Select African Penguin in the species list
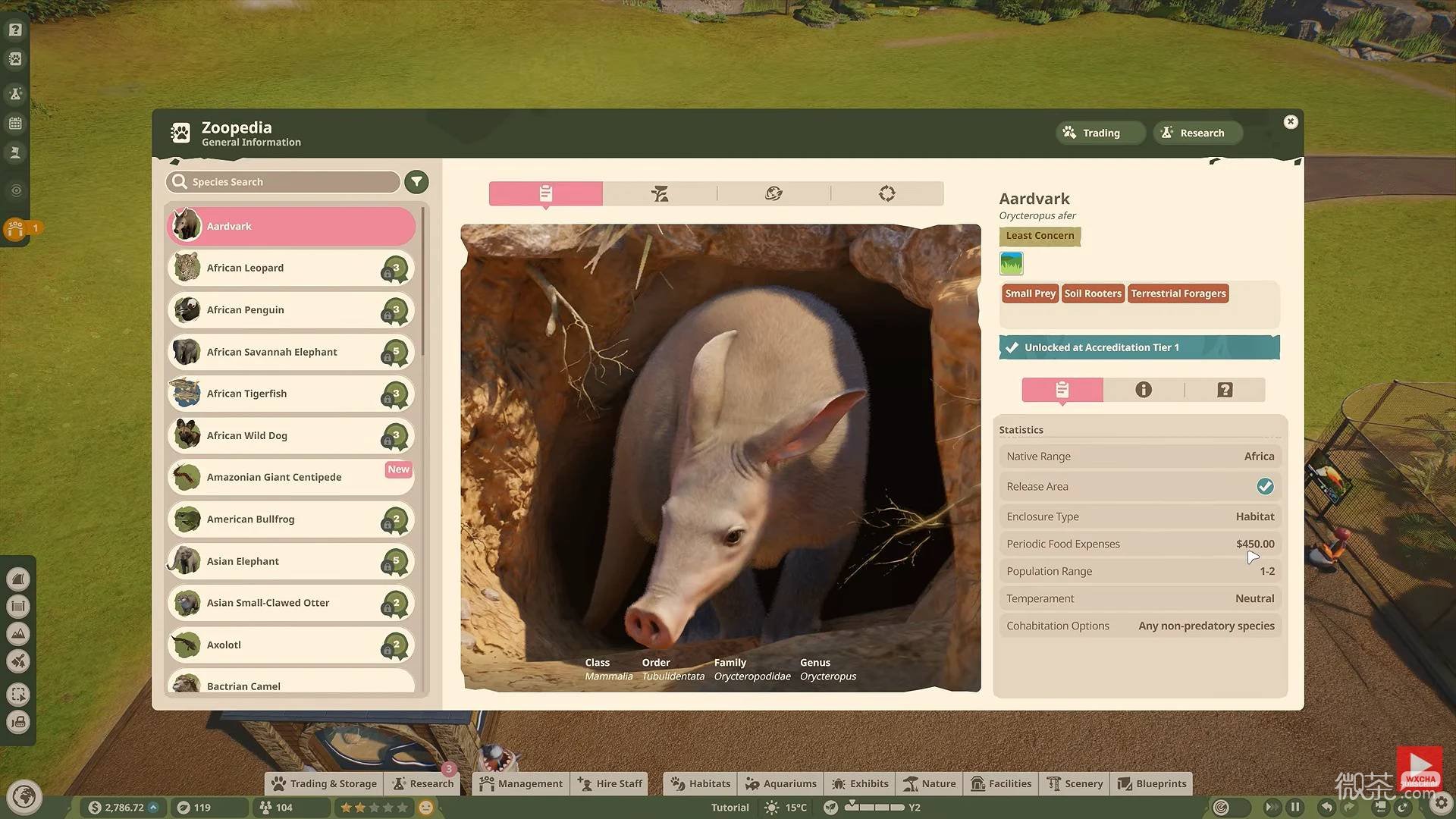 tap(291, 310)
